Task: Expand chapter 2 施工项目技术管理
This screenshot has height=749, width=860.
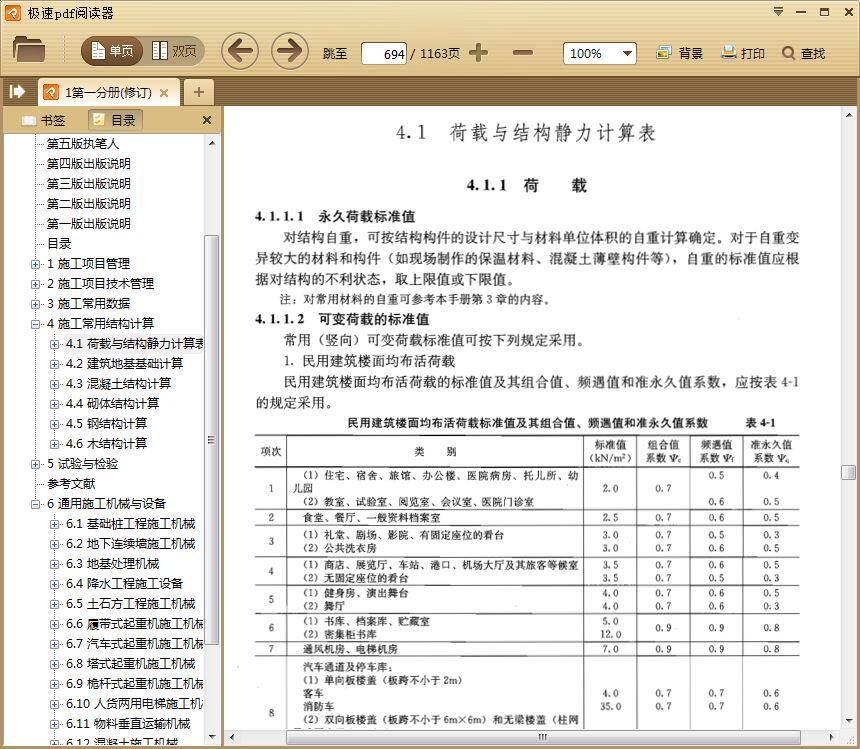Action: click(x=36, y=285)
